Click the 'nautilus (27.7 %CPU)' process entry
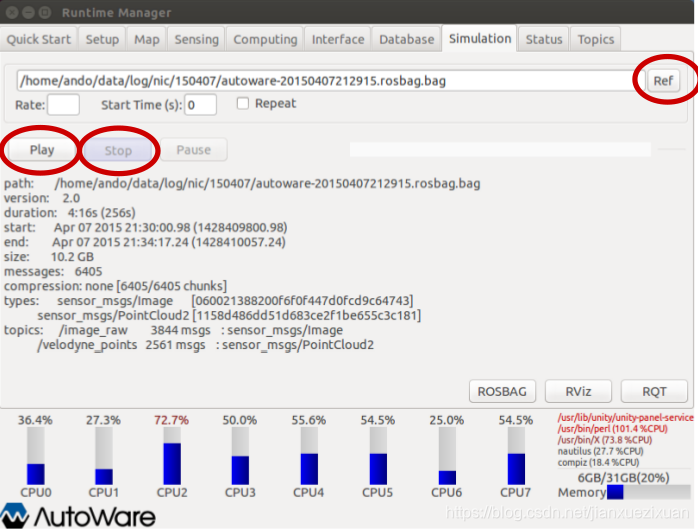The image size is (698, 531). (601, 451)
